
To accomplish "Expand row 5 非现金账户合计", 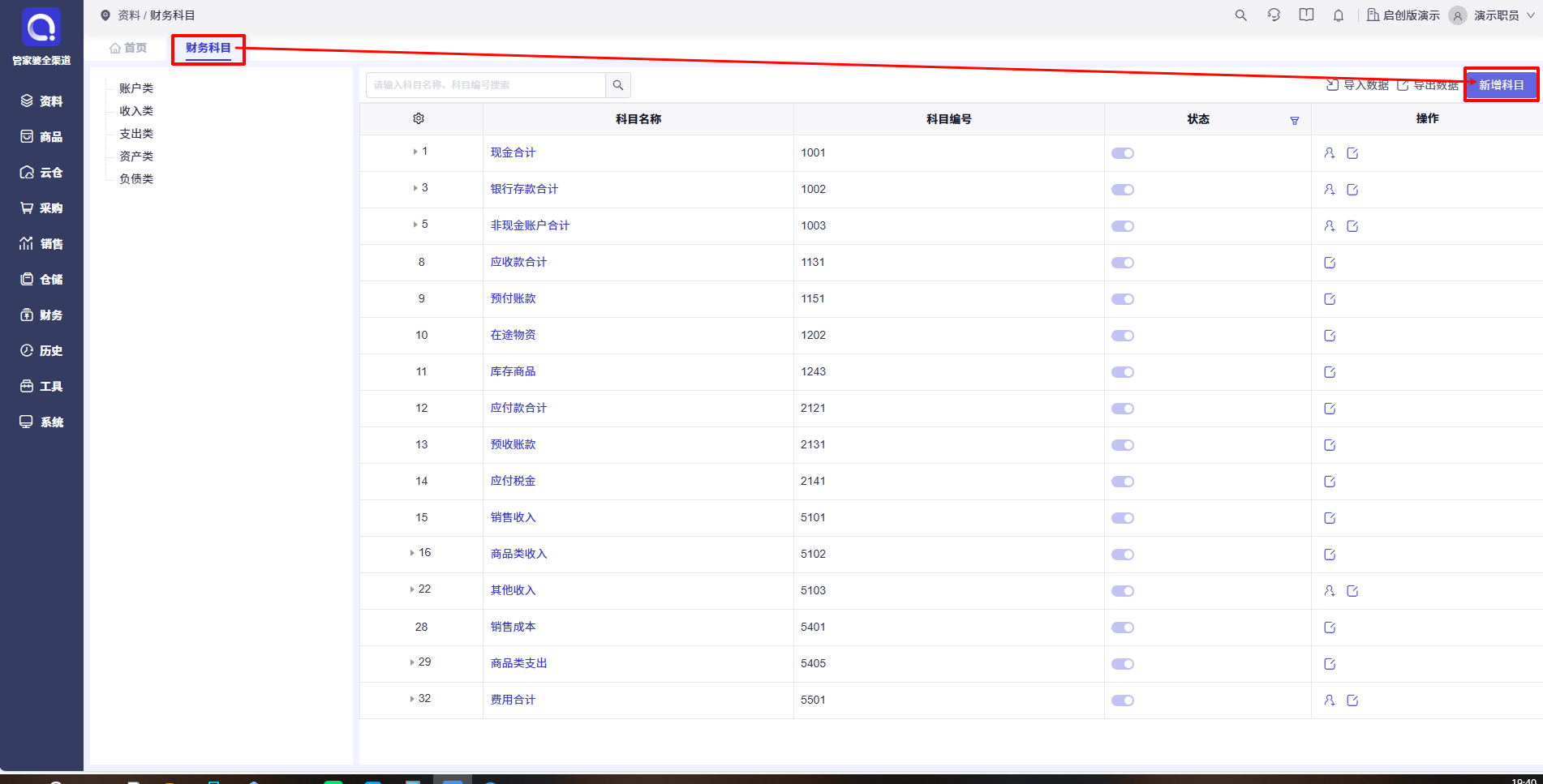I will 415,225.
